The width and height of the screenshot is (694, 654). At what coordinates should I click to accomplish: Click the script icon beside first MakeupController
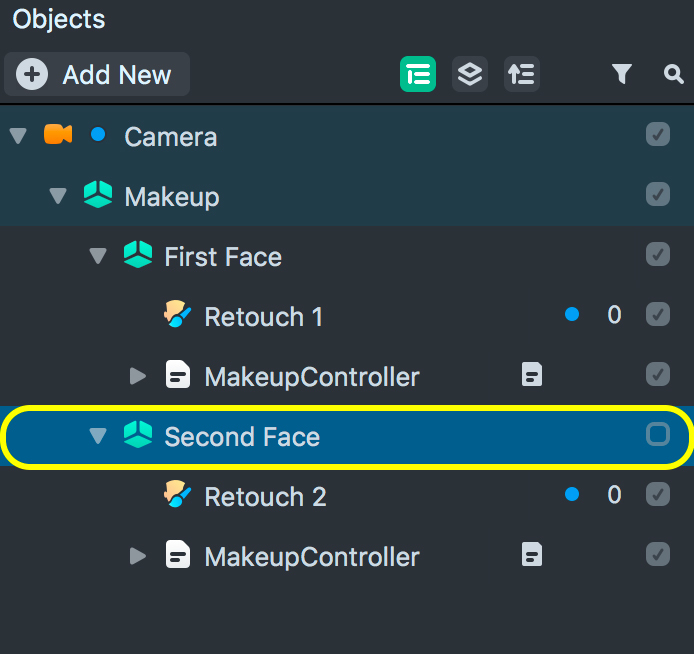click(x=532, y=375)
